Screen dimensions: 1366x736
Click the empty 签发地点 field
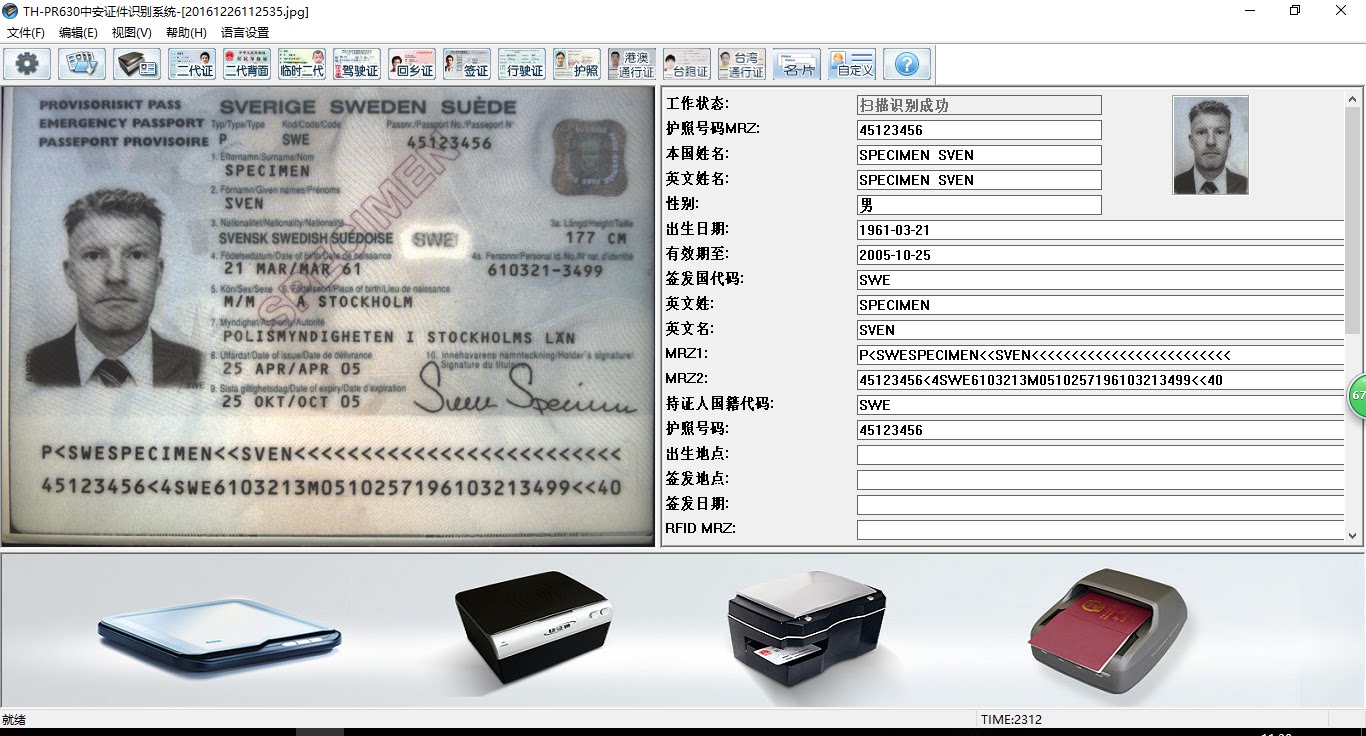point(1100,480)
